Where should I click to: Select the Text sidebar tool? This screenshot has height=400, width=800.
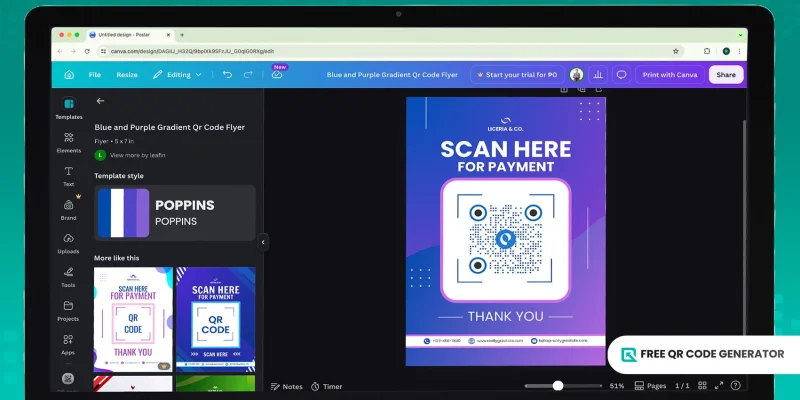[69, 176]
